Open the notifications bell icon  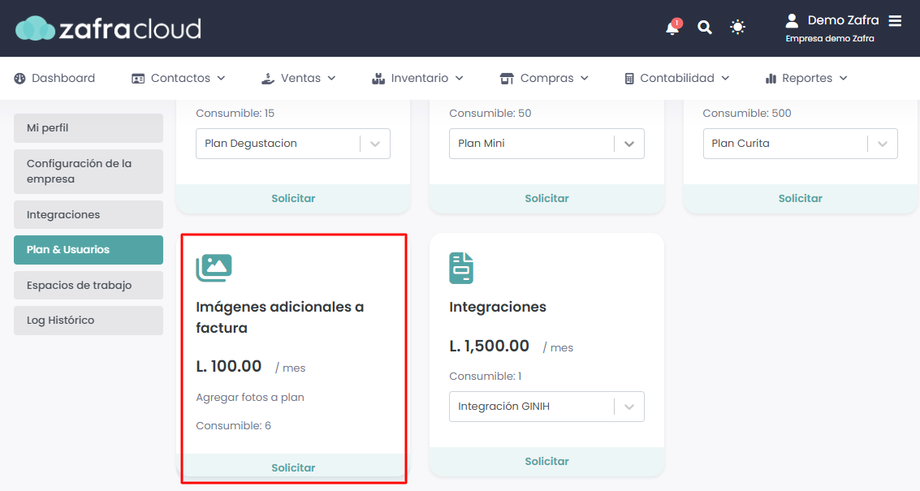(x=672, y=28)
